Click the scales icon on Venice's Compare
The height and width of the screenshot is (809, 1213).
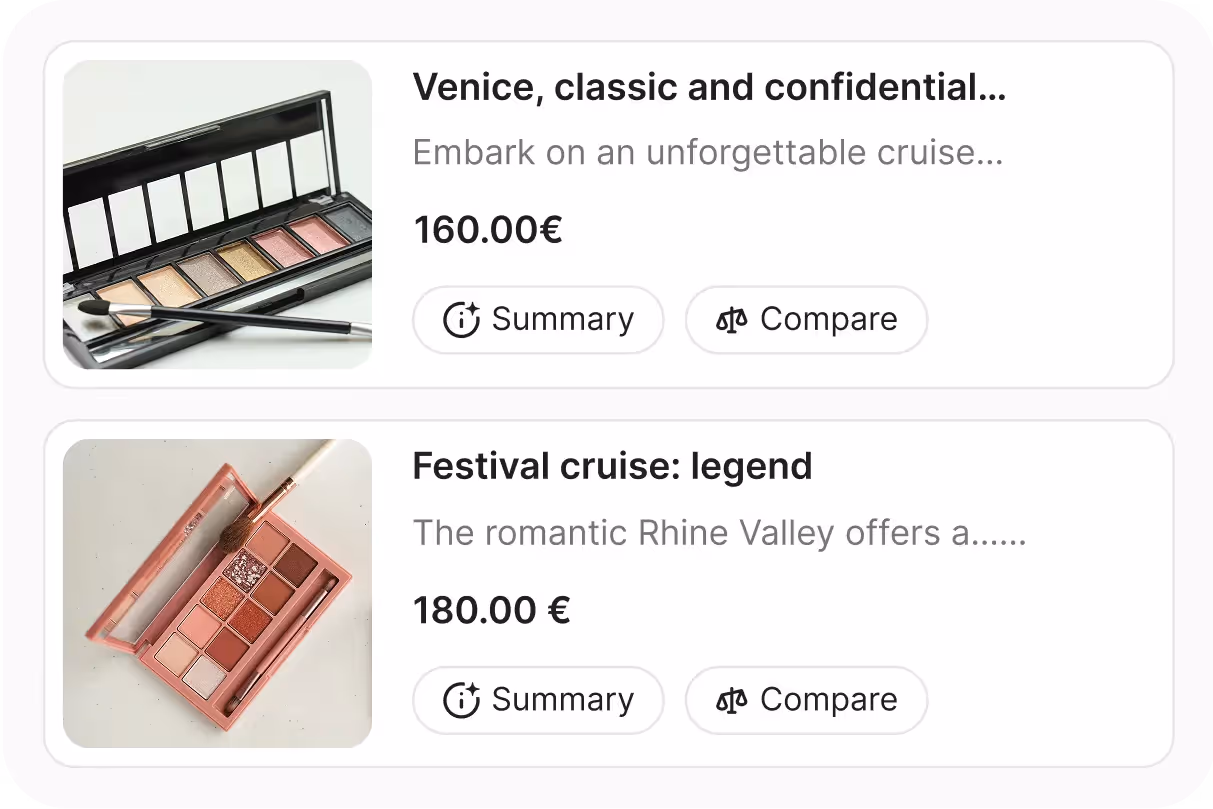(732, 320)
